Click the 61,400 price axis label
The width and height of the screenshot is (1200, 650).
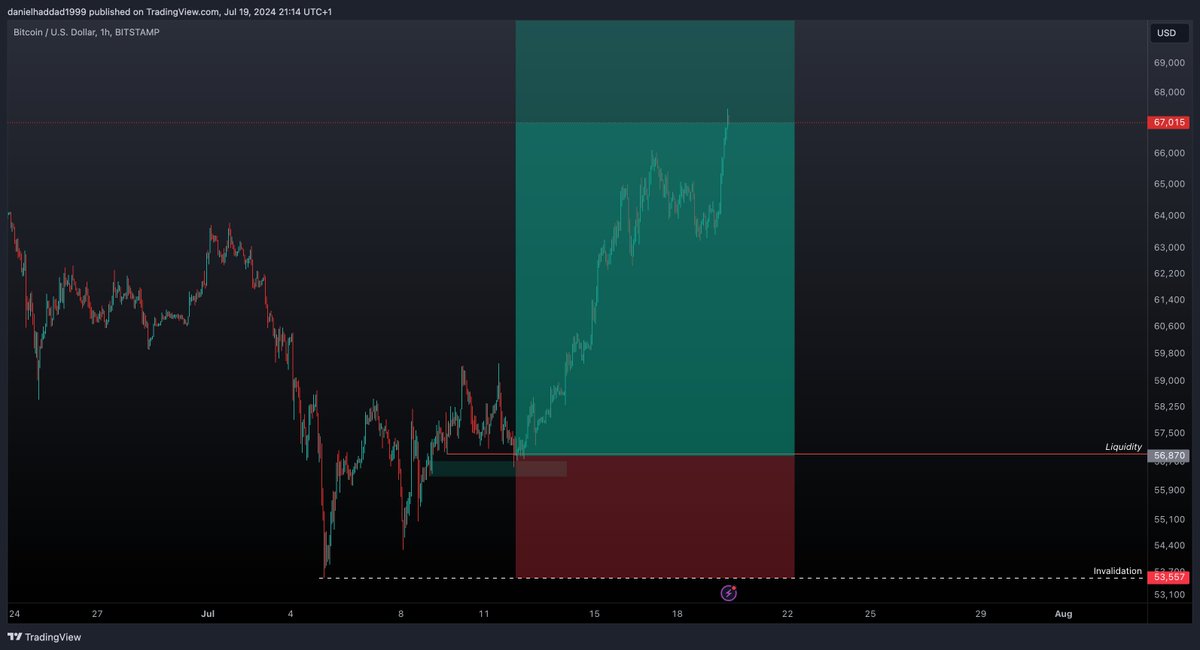pos(1168,300)
